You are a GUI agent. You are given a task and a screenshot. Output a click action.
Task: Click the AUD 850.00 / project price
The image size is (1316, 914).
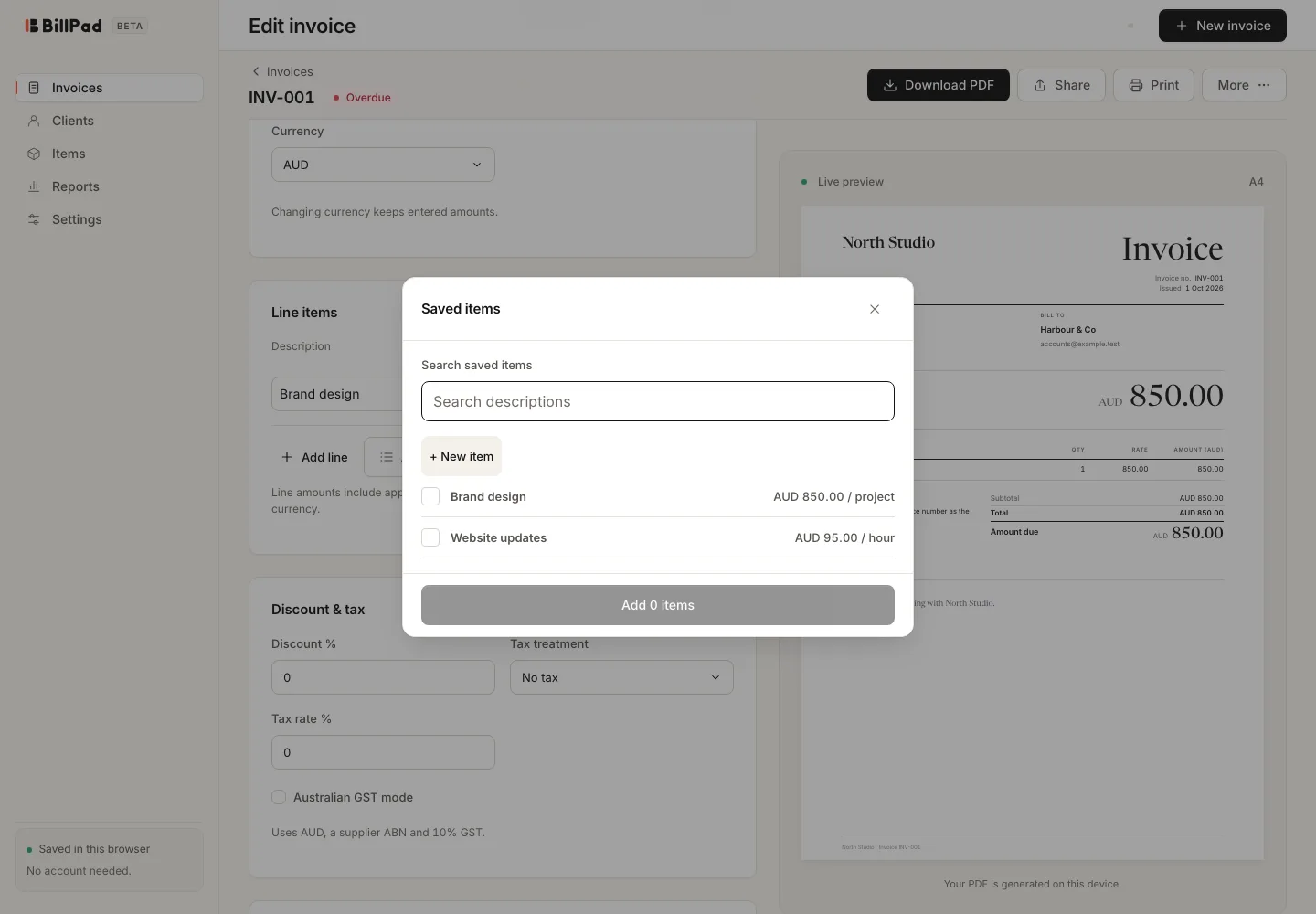point(833,496)
